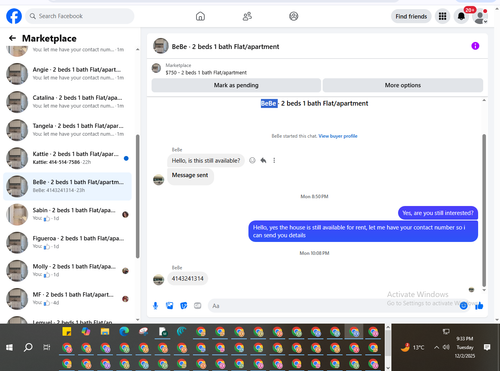Click the chat messages scrollbar
This screenshot has height=371, width=500.
point(484,210)
